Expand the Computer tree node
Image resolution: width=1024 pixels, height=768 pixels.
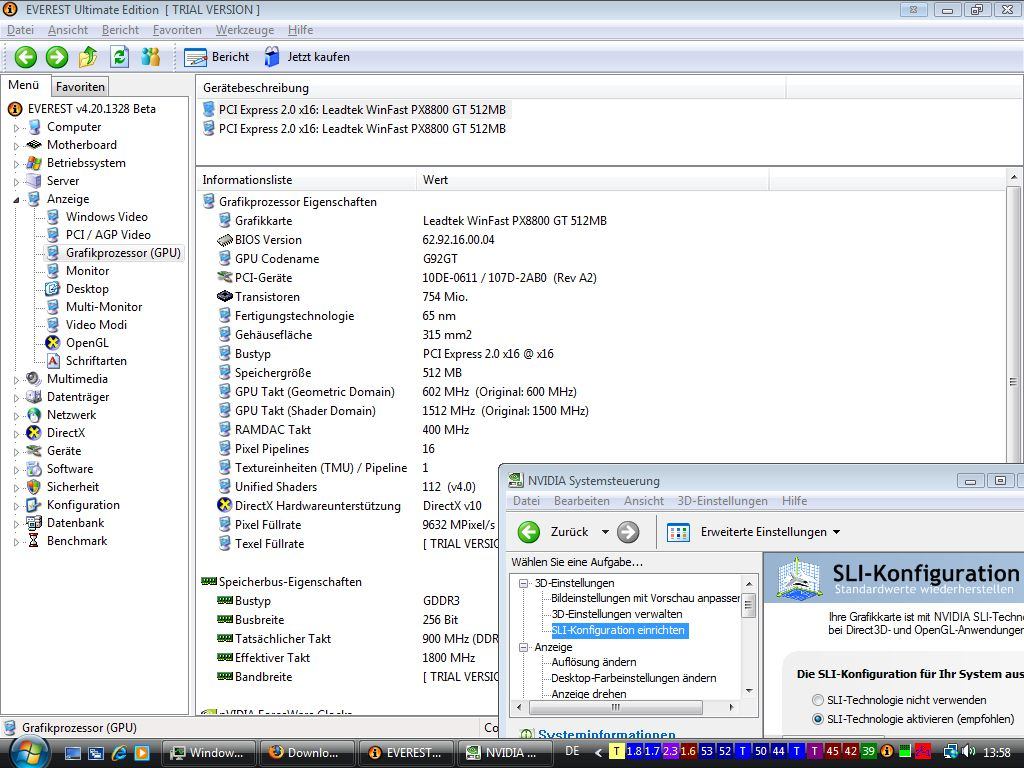16,128
